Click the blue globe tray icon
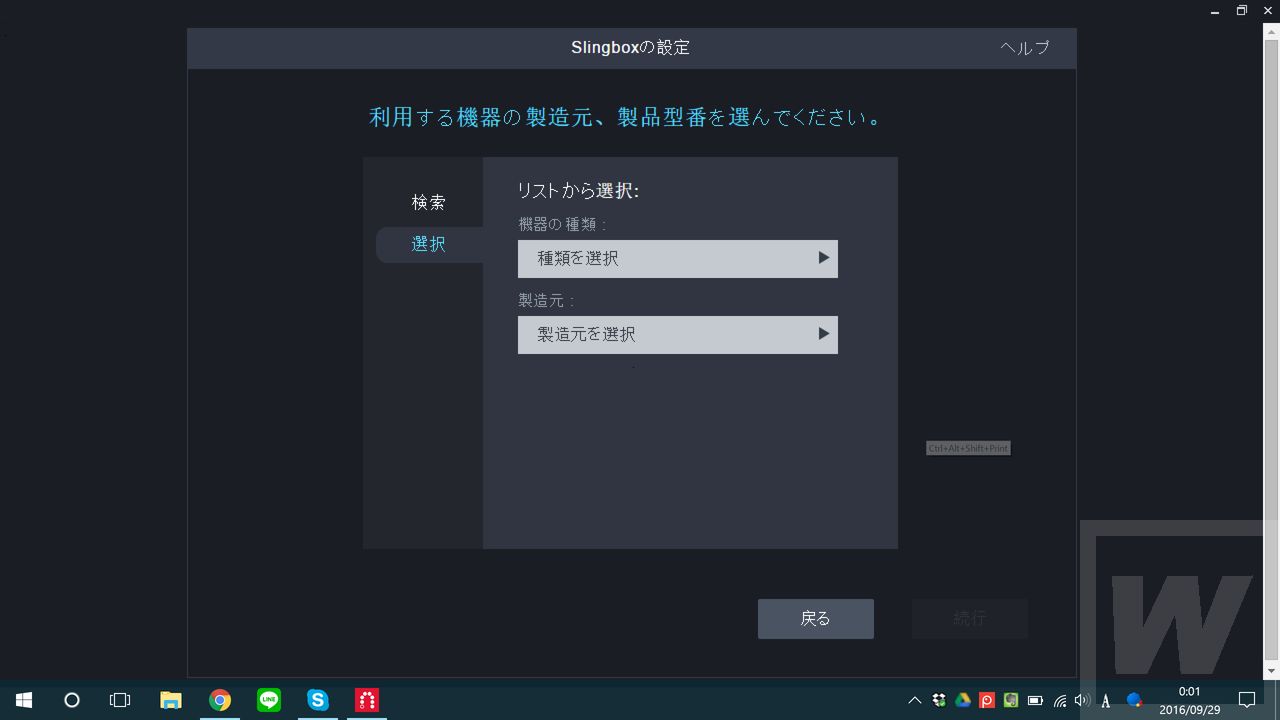 coord(1134,700)
